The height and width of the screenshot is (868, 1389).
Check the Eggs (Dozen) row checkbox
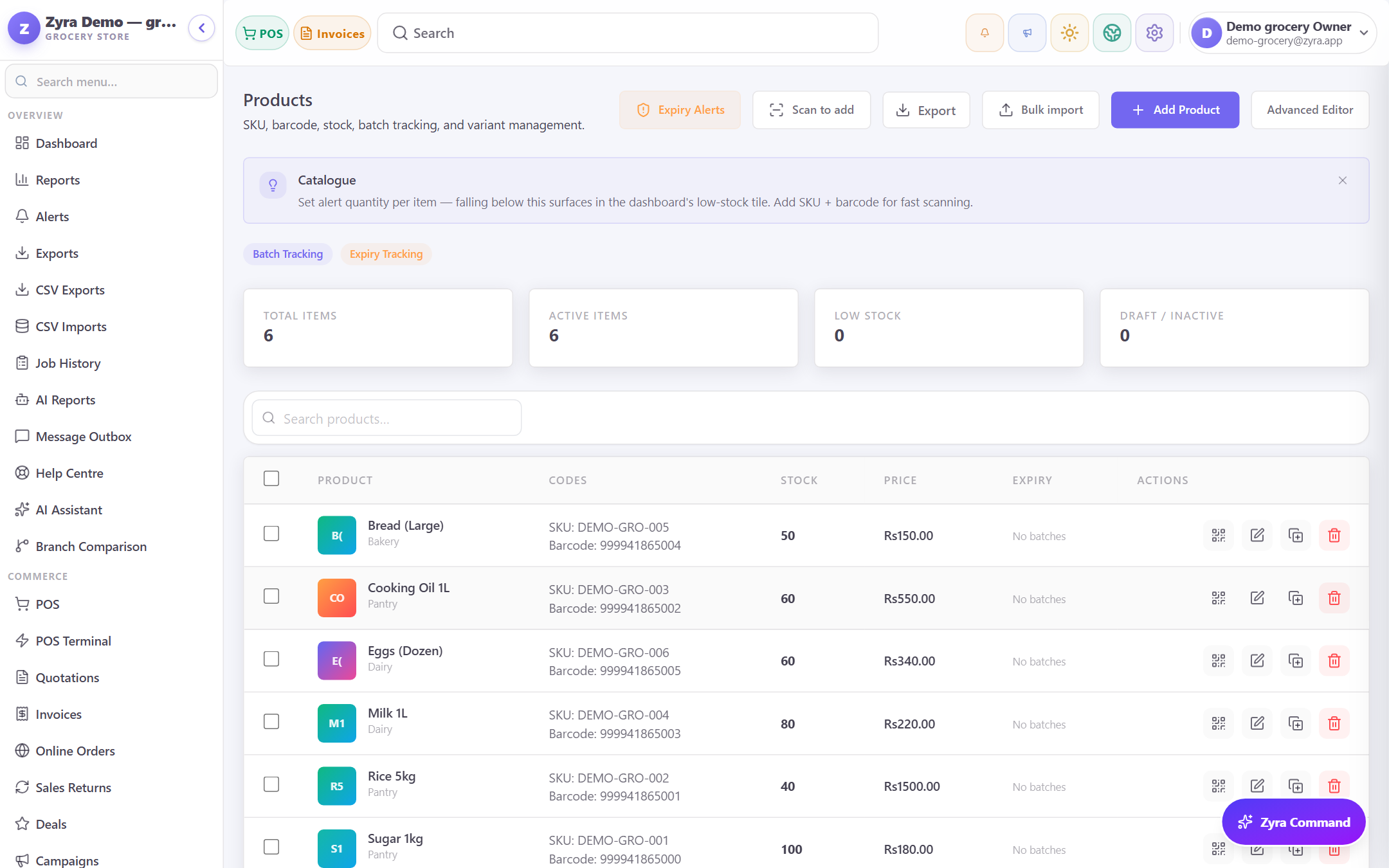point(271,659)
